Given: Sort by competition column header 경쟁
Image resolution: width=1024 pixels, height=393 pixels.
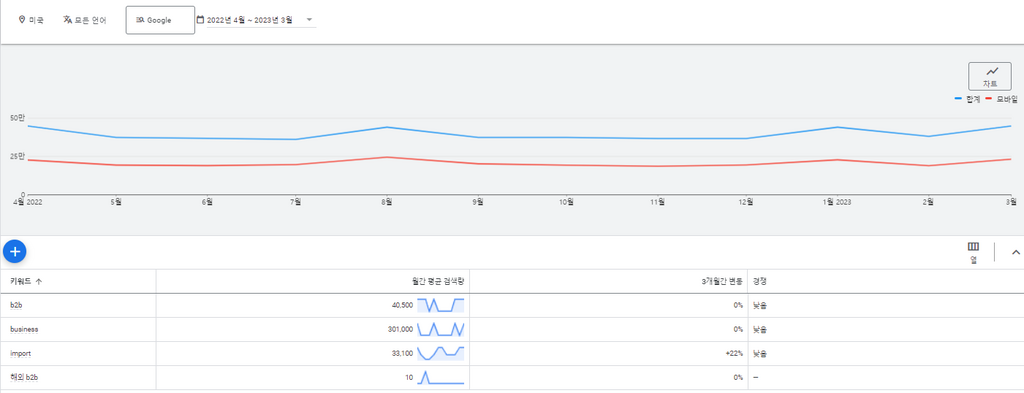Looking at the screenshot, I should click(760, 281).
